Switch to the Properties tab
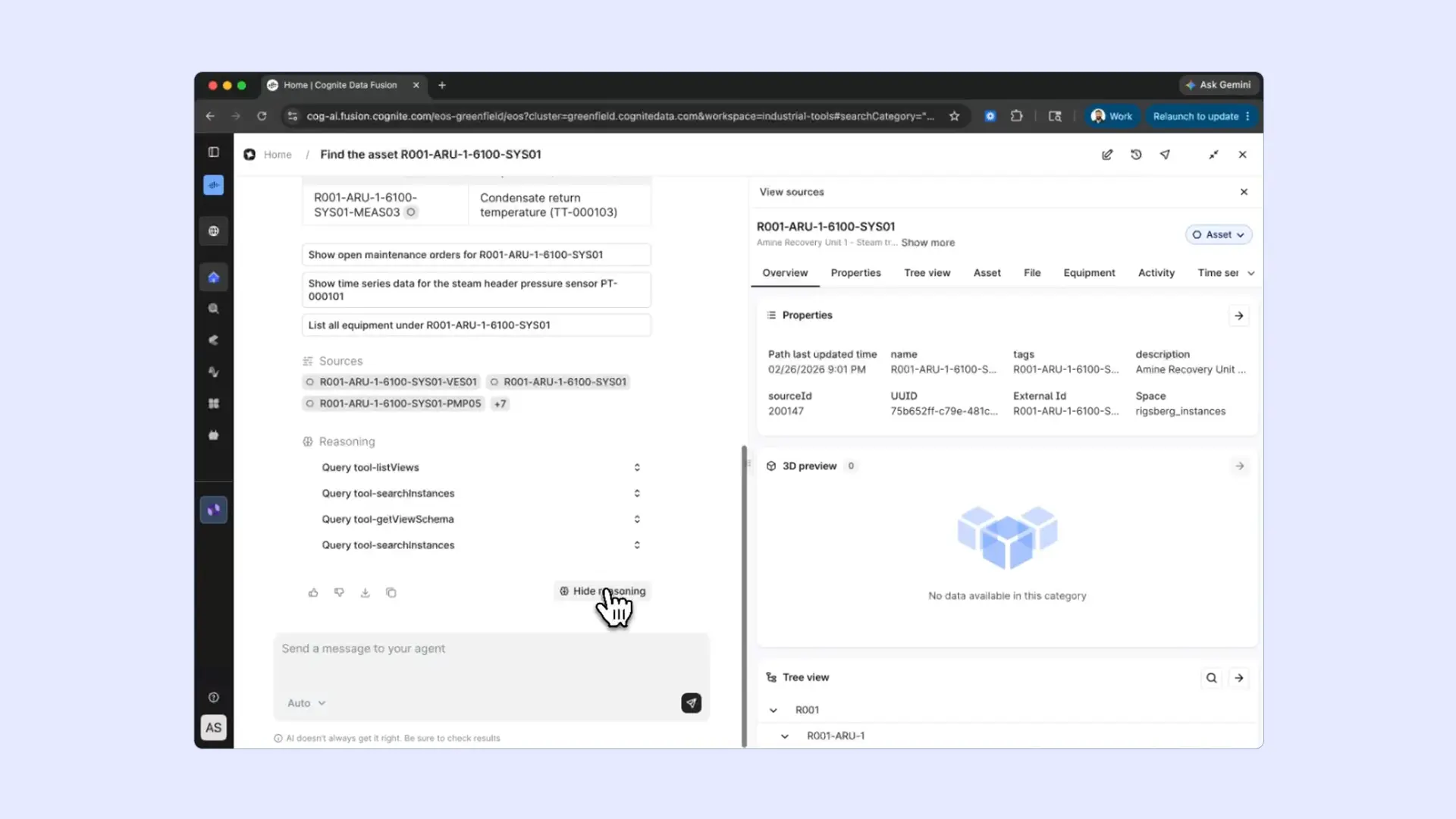This screenshot has width=1456, height=819. pyautogui.click(x=855, y=273)
